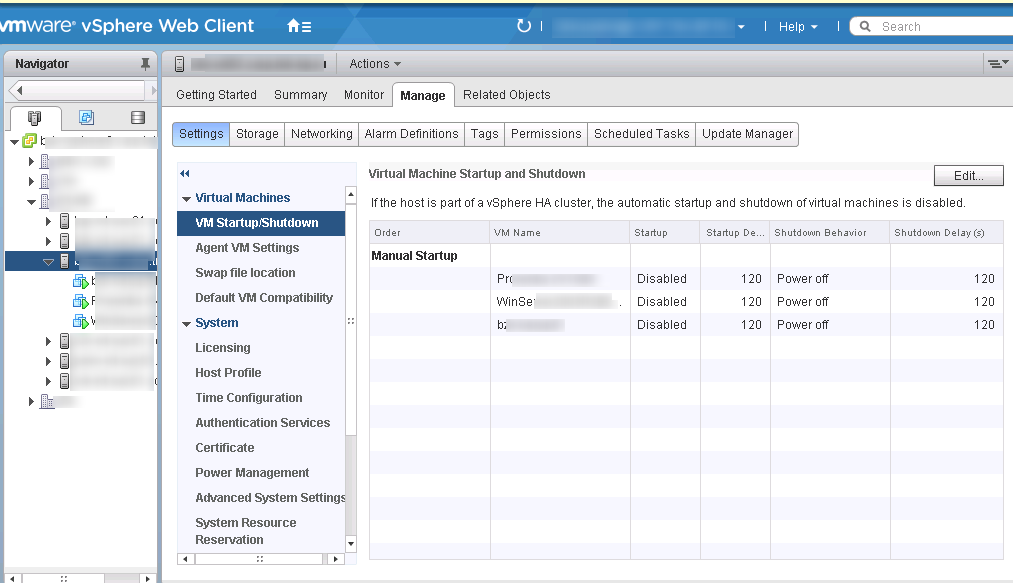The width and height of the screenshot is (1013, 583).
Task: Collapse the expanded datacenter tree node
Action: coord(31,202)
